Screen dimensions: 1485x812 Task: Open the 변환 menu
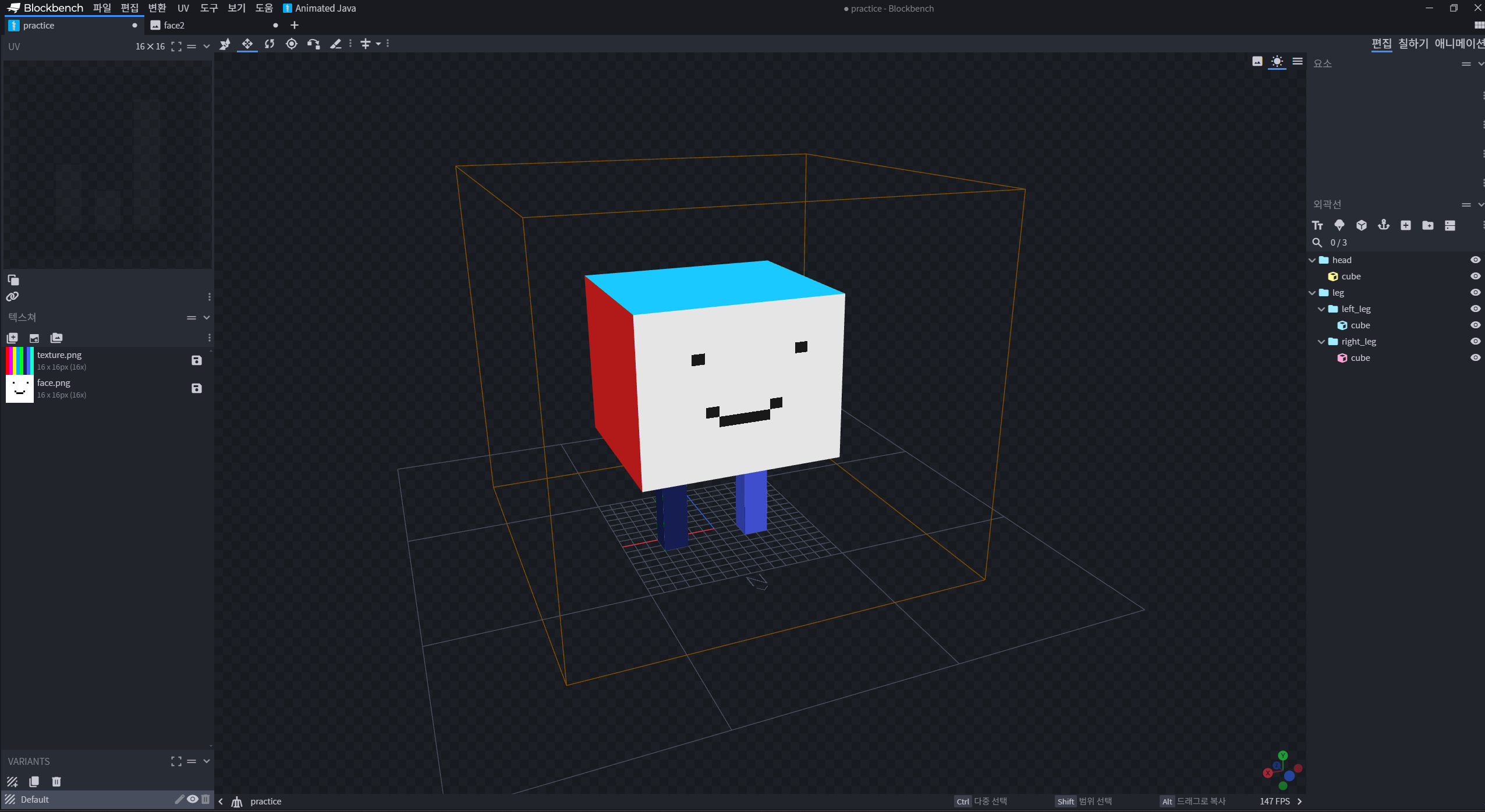[x=157, y=8]
